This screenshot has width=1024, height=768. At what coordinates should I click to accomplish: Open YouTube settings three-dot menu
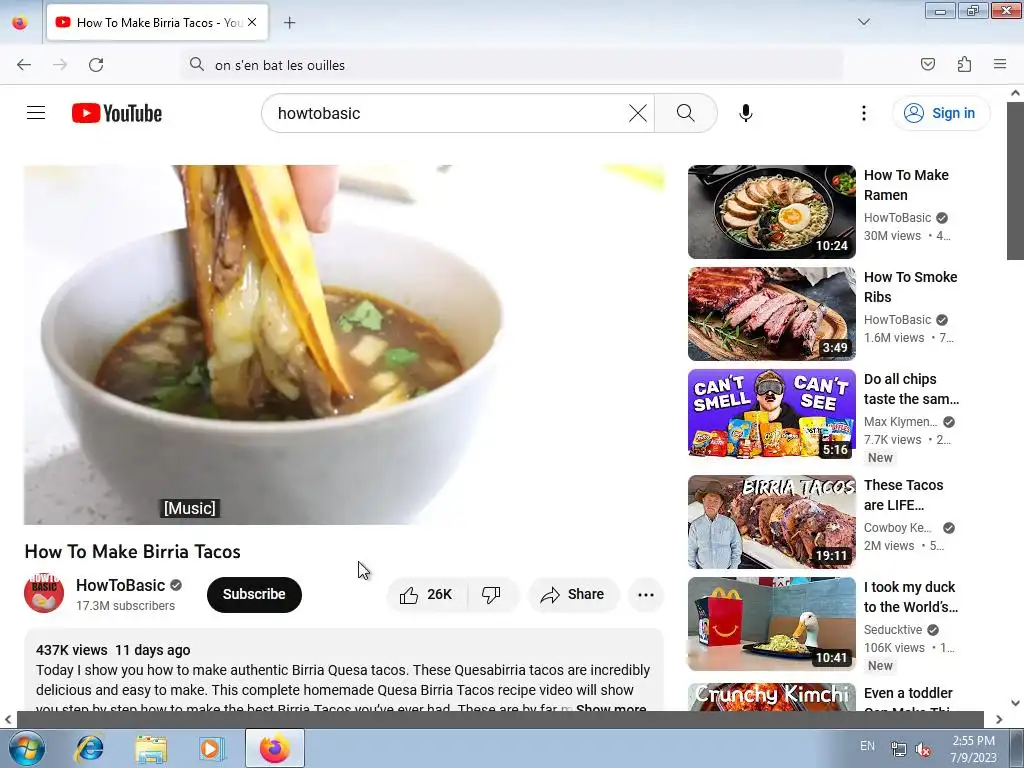tap(863, 113)
